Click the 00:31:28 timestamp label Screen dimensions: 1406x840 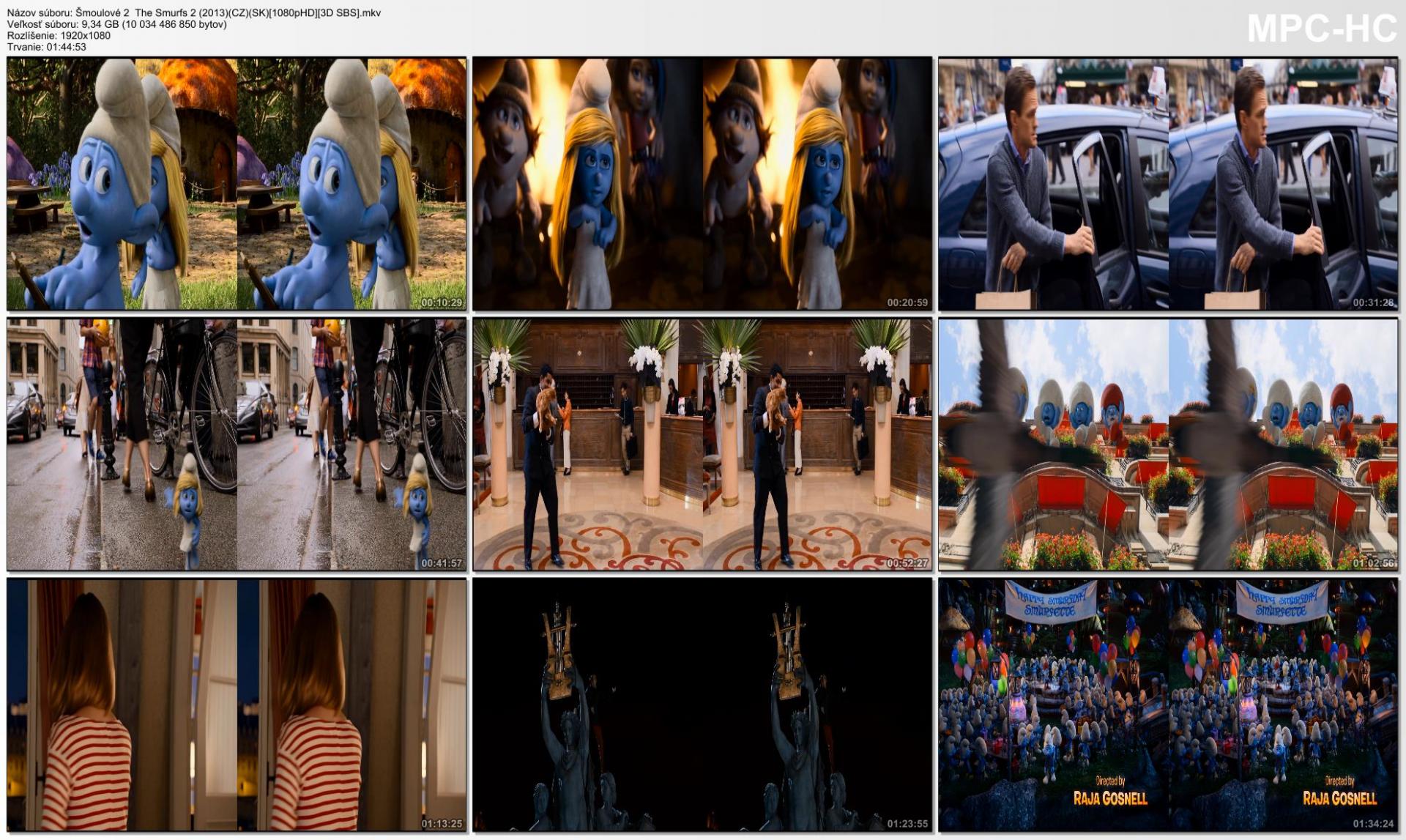click(1373, 302)
